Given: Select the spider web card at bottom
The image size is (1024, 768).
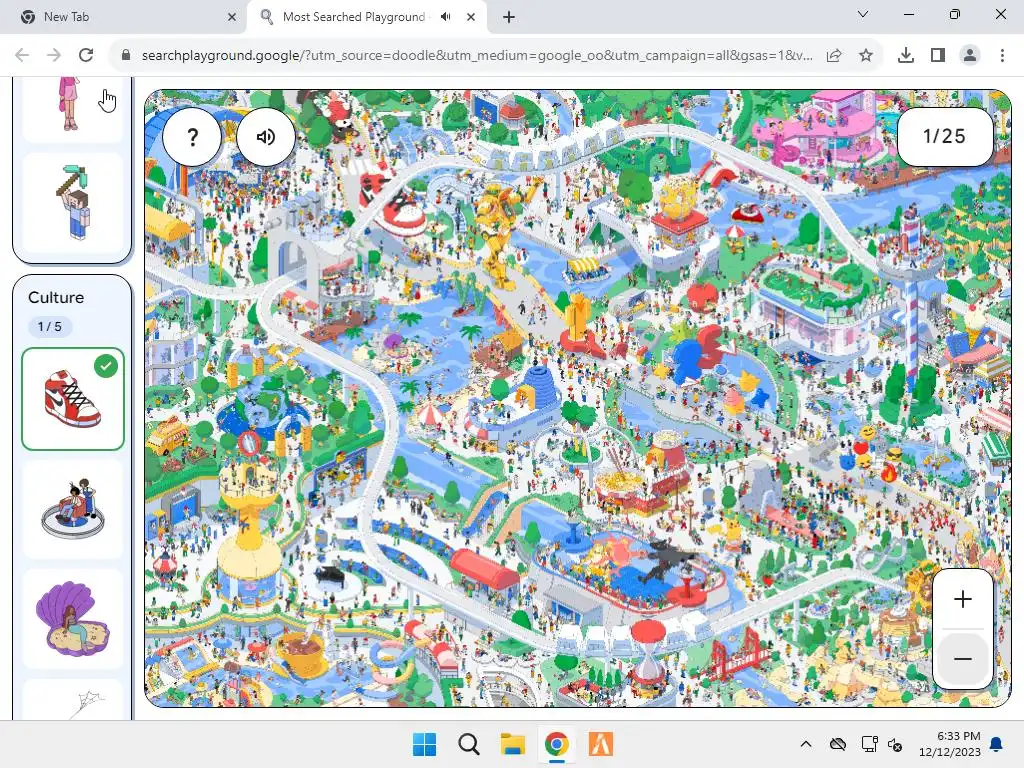Looking at the screenshot, I should point(72,700).
